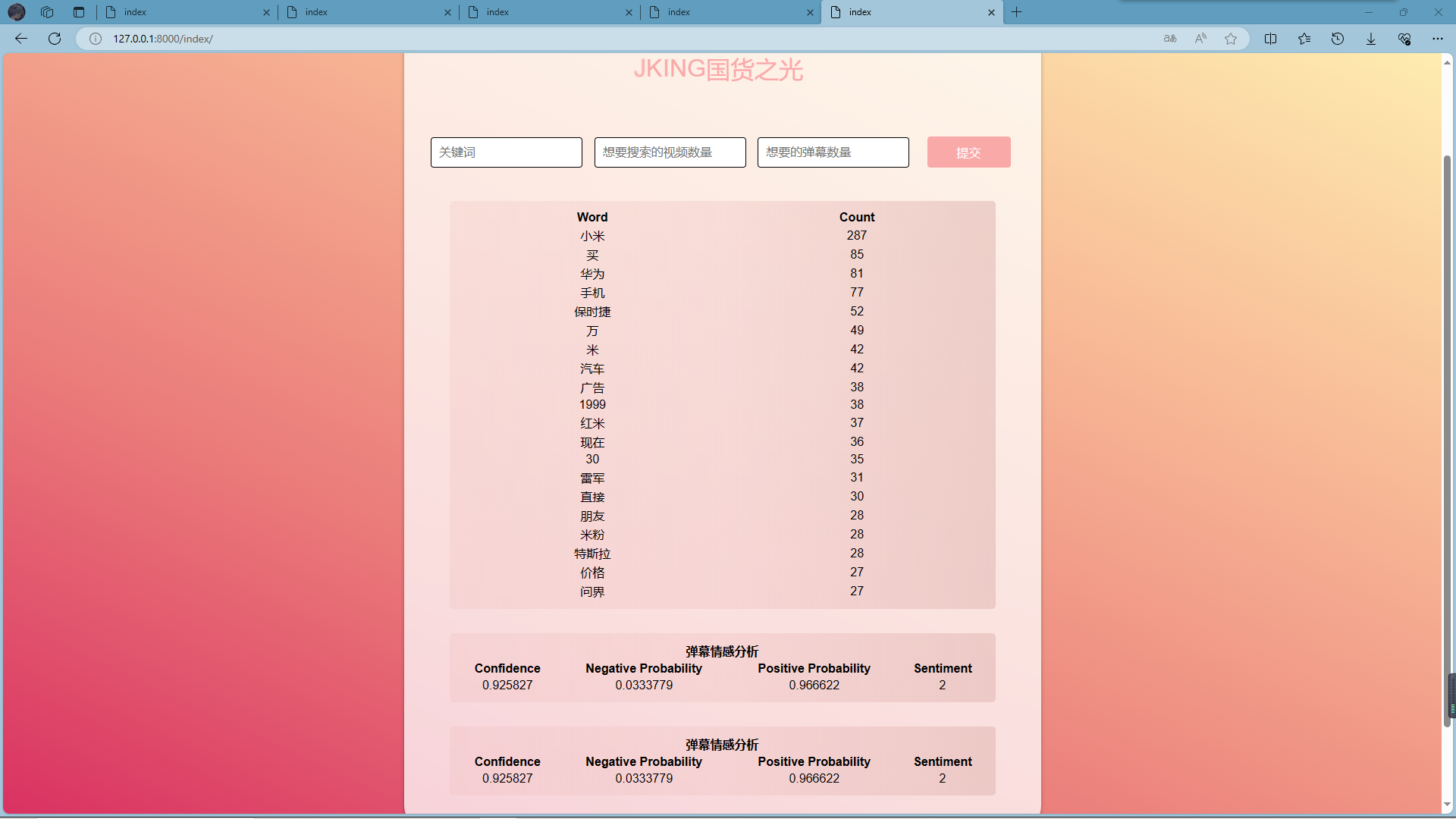Select the word 问界 in table
Viewport: 1456px width, 819px height.
pyautogui.click(x=592, y=591)
